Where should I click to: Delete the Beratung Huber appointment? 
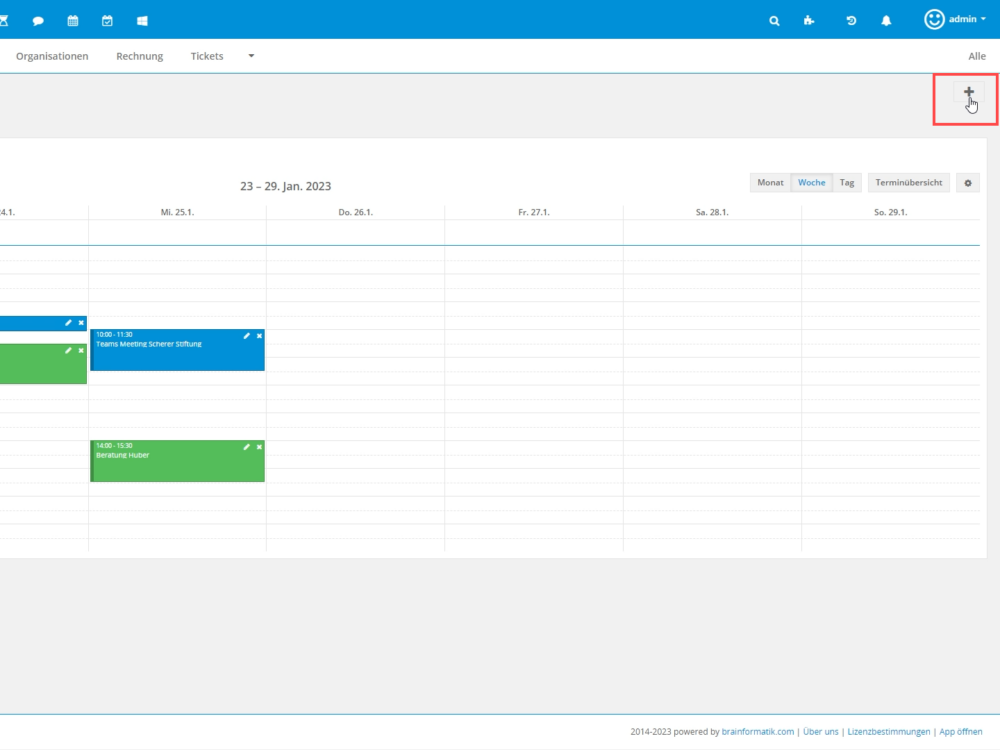[x=259, y=446]
